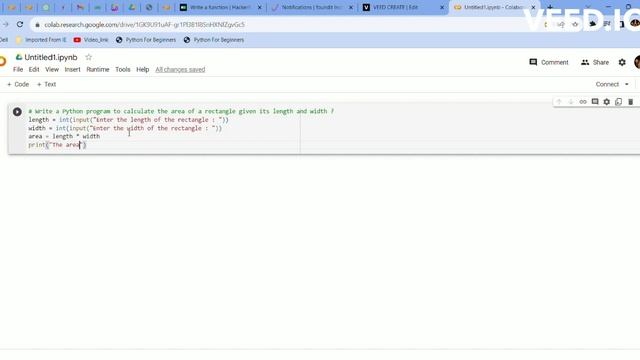Screen dimensions: 640x360
Task: Open the File menu
Action: (x=18, y=69)
